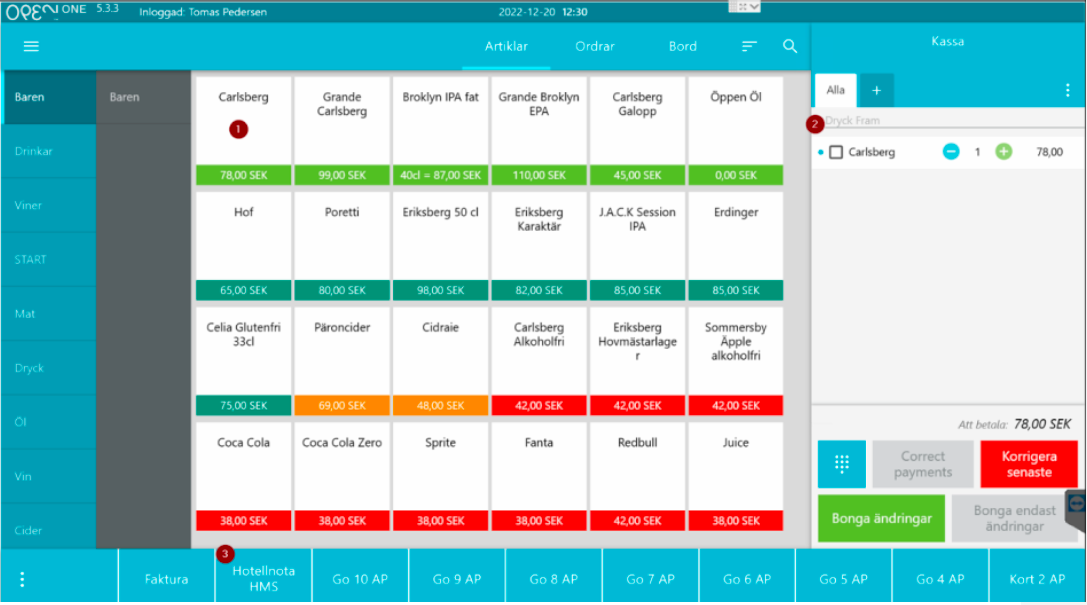
Task: Add J.A.C.K Session IPA article
Action: [637, 246]
